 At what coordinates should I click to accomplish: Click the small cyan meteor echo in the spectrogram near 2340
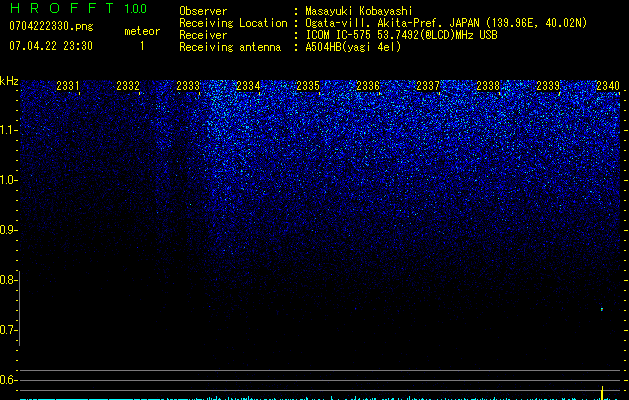click(602, 309)
